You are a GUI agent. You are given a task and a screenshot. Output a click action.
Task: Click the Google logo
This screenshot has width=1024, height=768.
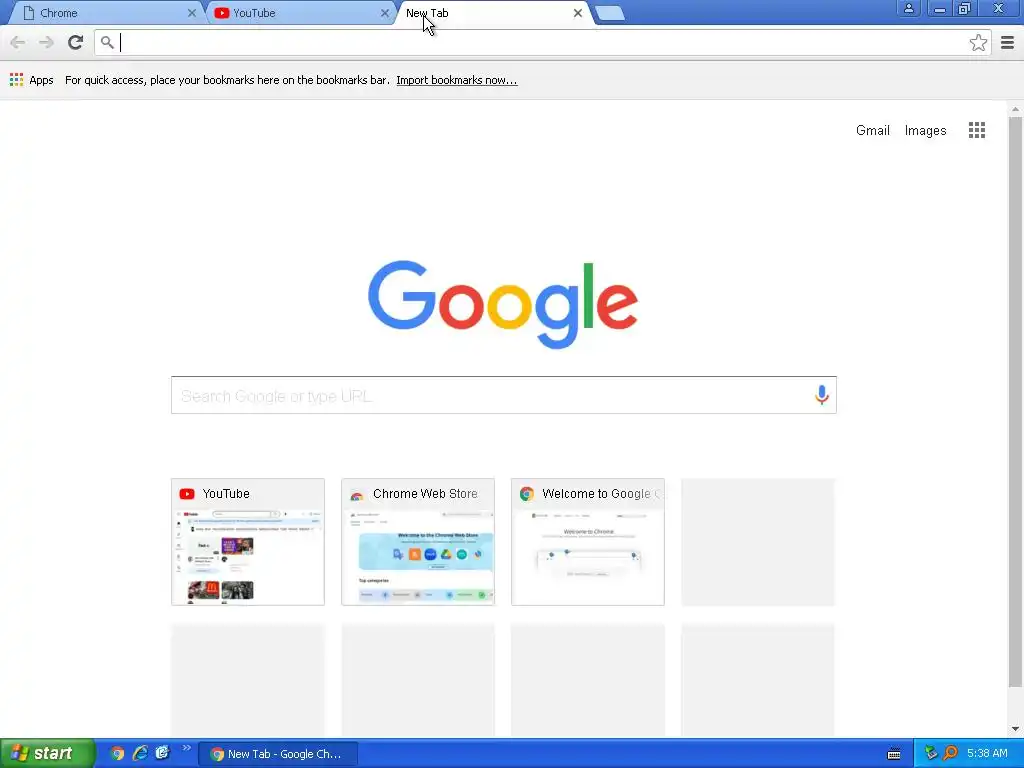coord(503,304)
